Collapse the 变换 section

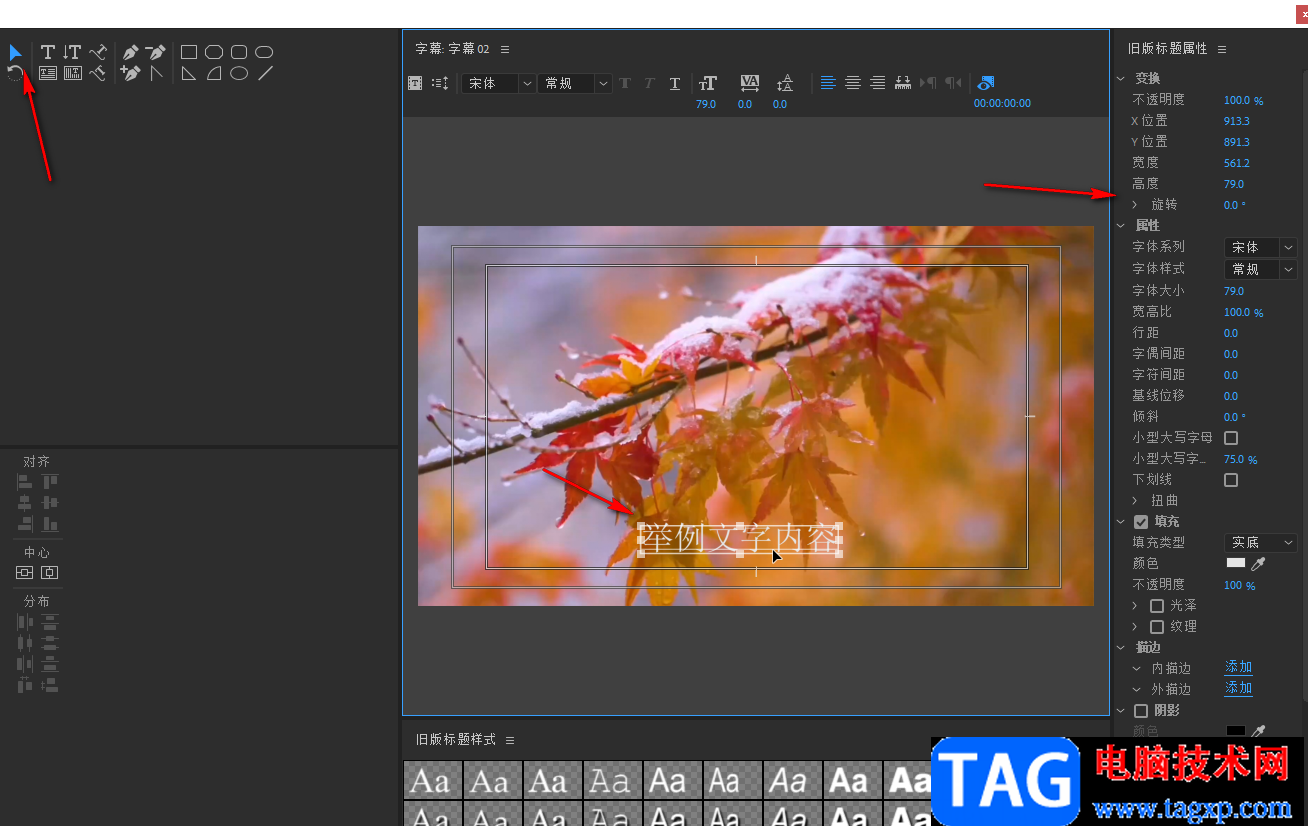1121,78
